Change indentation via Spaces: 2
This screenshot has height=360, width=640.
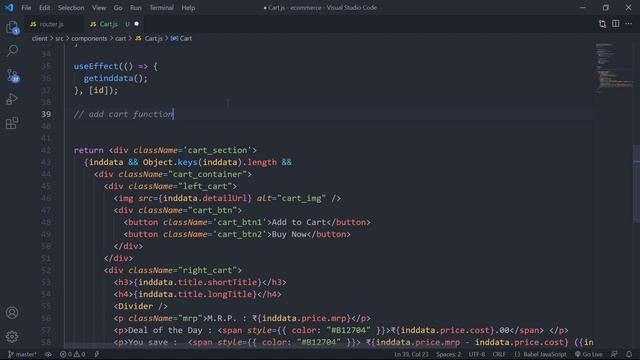tap(449, 354)
